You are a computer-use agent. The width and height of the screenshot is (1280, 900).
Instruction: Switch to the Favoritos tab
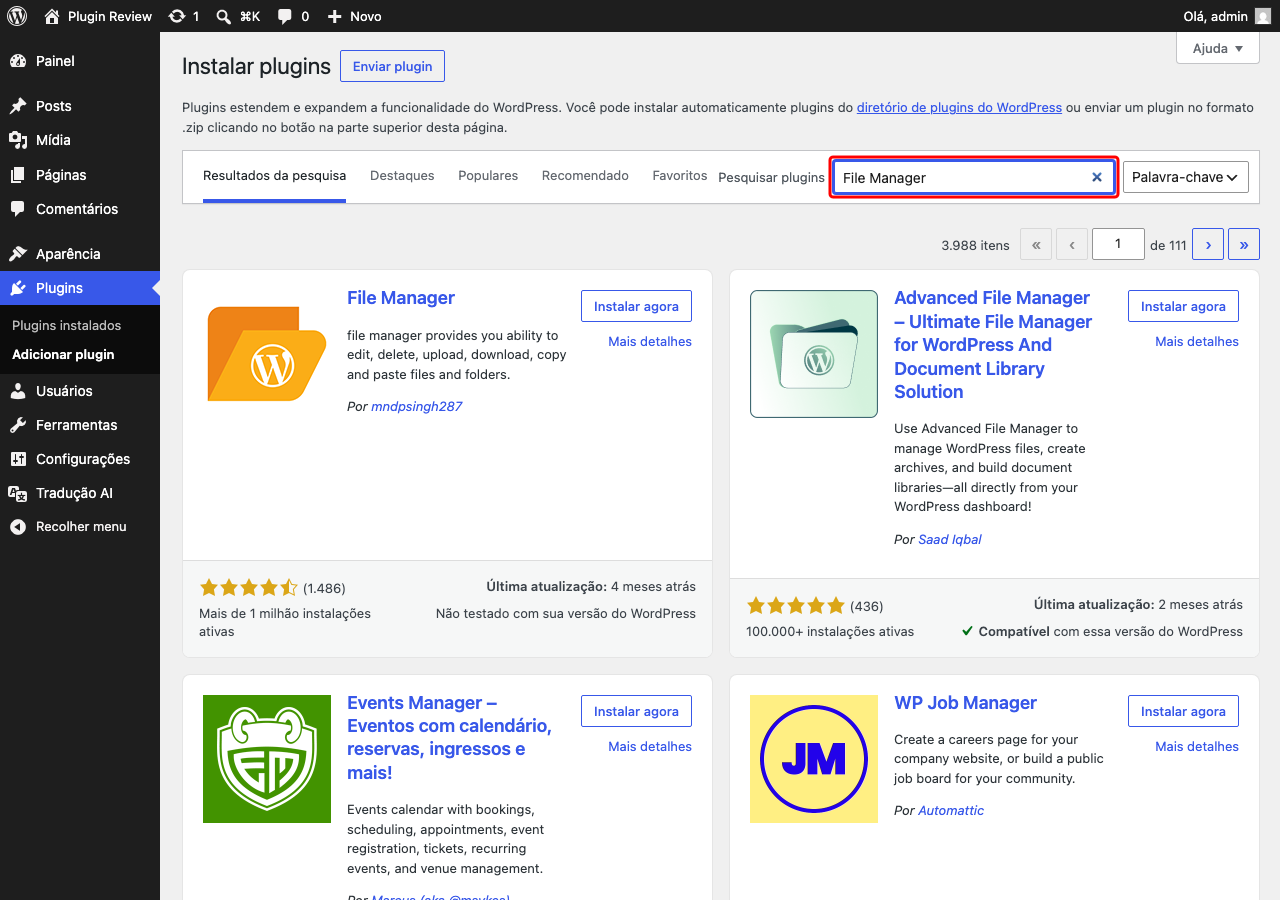[x=680, y=176]
